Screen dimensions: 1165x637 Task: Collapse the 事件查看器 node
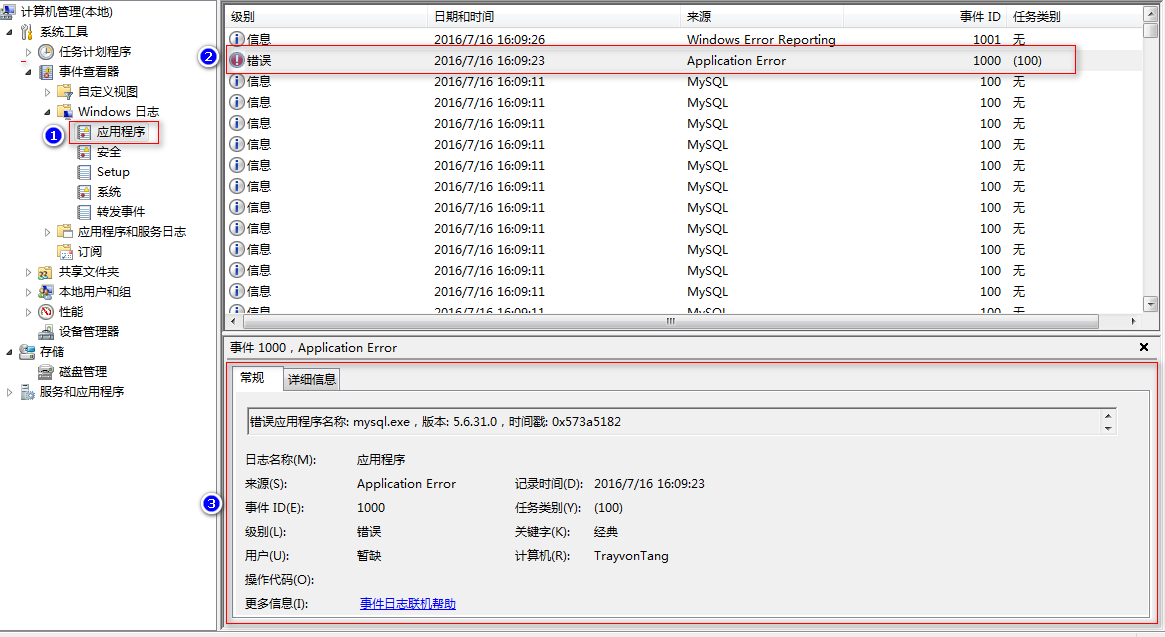[28, 72]
